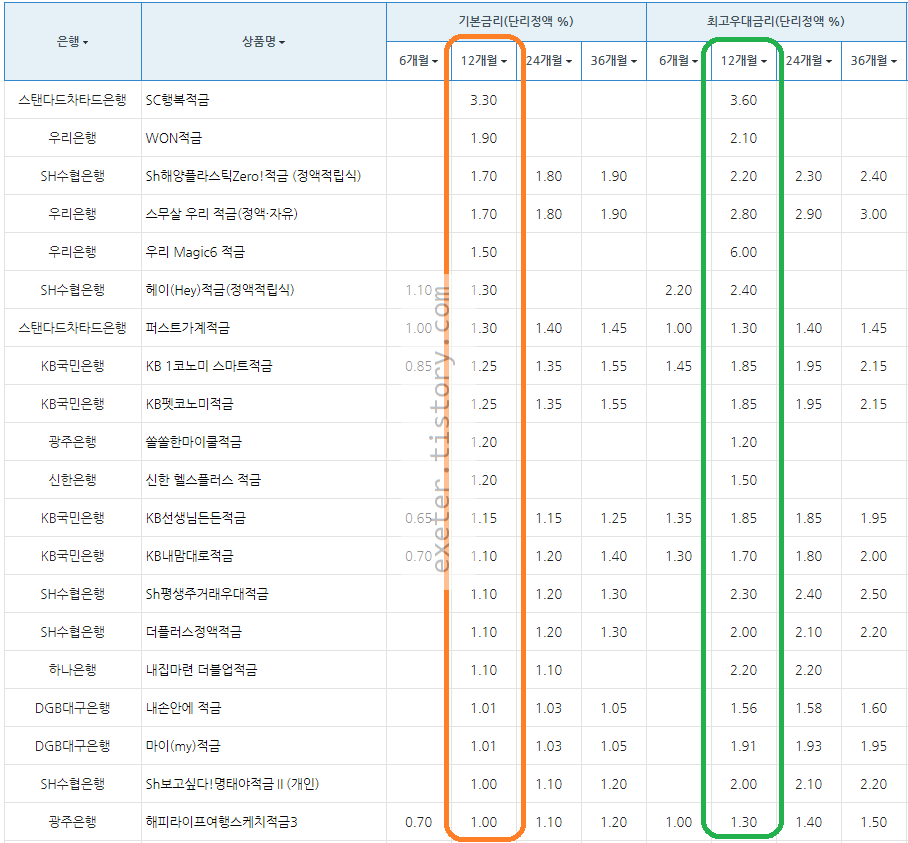Image resolution: width=908 pixels, height=843 pixels.
Task: Sort by 최고우대금리 24개월 column
Action: pyautogui.click(x=808, y=60)
